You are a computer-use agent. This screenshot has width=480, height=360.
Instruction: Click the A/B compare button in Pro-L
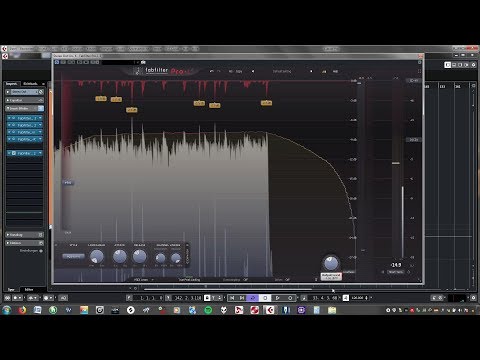pyautogui.click(x=231, y=71)
